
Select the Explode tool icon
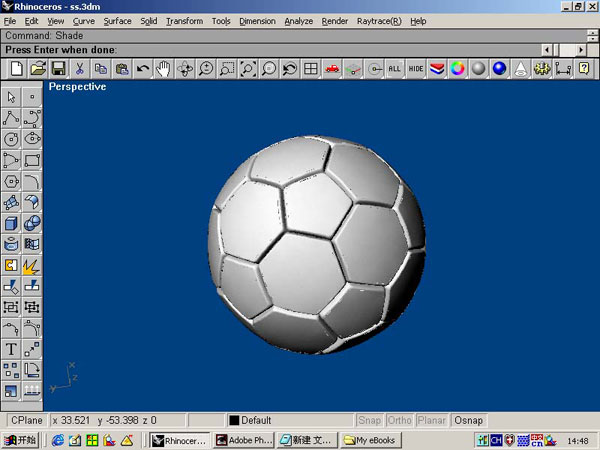[32, 265]
